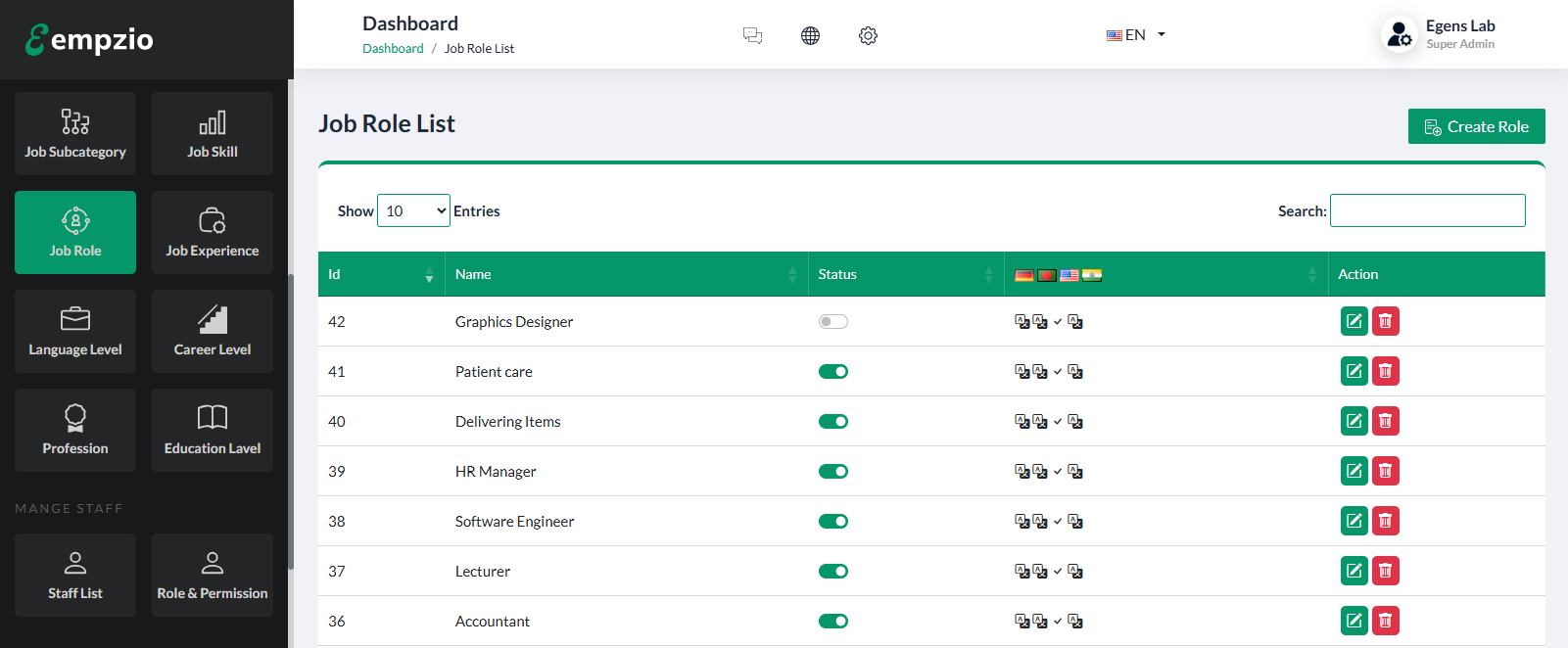The height and width of the screenshot is (648, 1568).
Task: Click edit icon for HR Manager
Action: (1354, 471)
